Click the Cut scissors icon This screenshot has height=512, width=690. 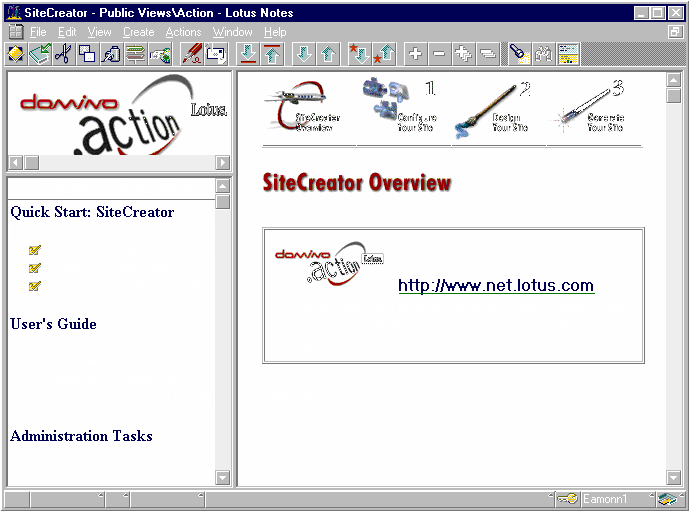[63, 54]
